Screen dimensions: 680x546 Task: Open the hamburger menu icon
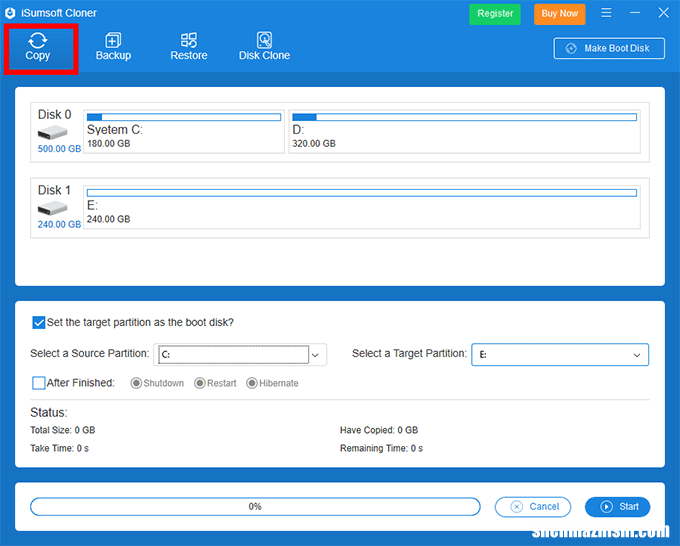pyautogui.click(x=606, y=13)
